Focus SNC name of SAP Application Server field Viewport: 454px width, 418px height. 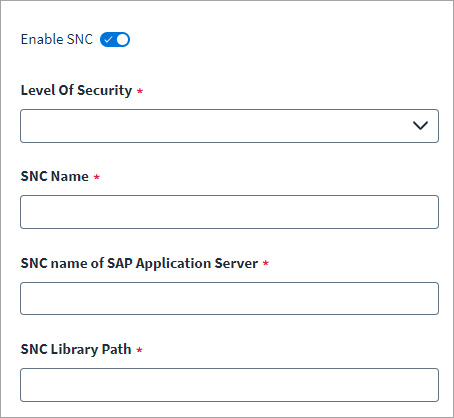tap(229, 298)
